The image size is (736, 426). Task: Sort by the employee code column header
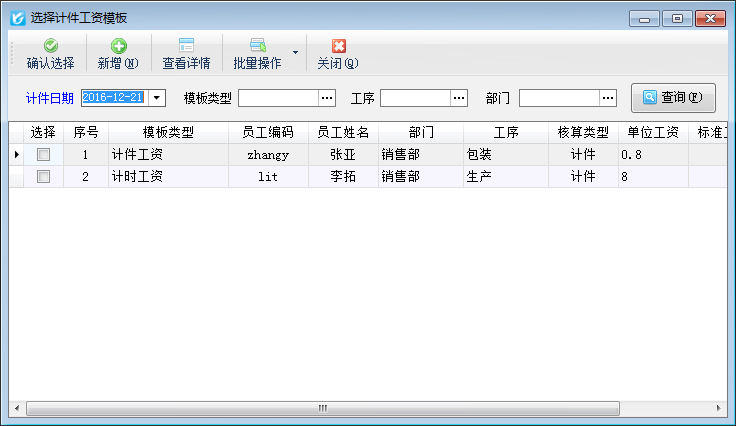[268, 133]
